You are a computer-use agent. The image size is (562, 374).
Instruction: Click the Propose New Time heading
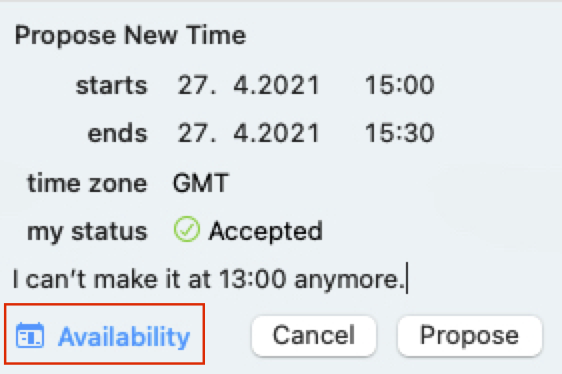[x=130, y=35]
